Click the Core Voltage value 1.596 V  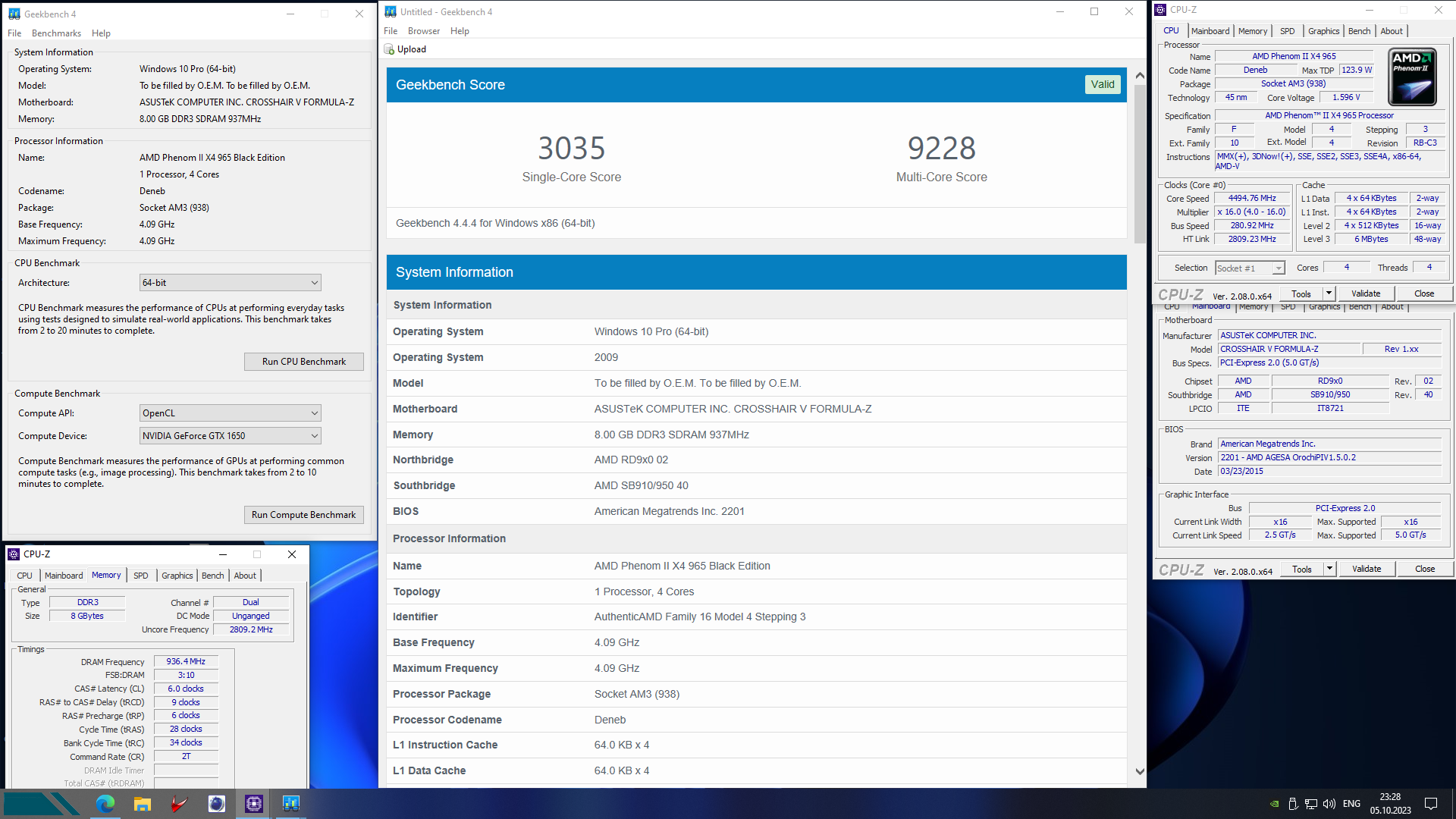click(1345, 98)
